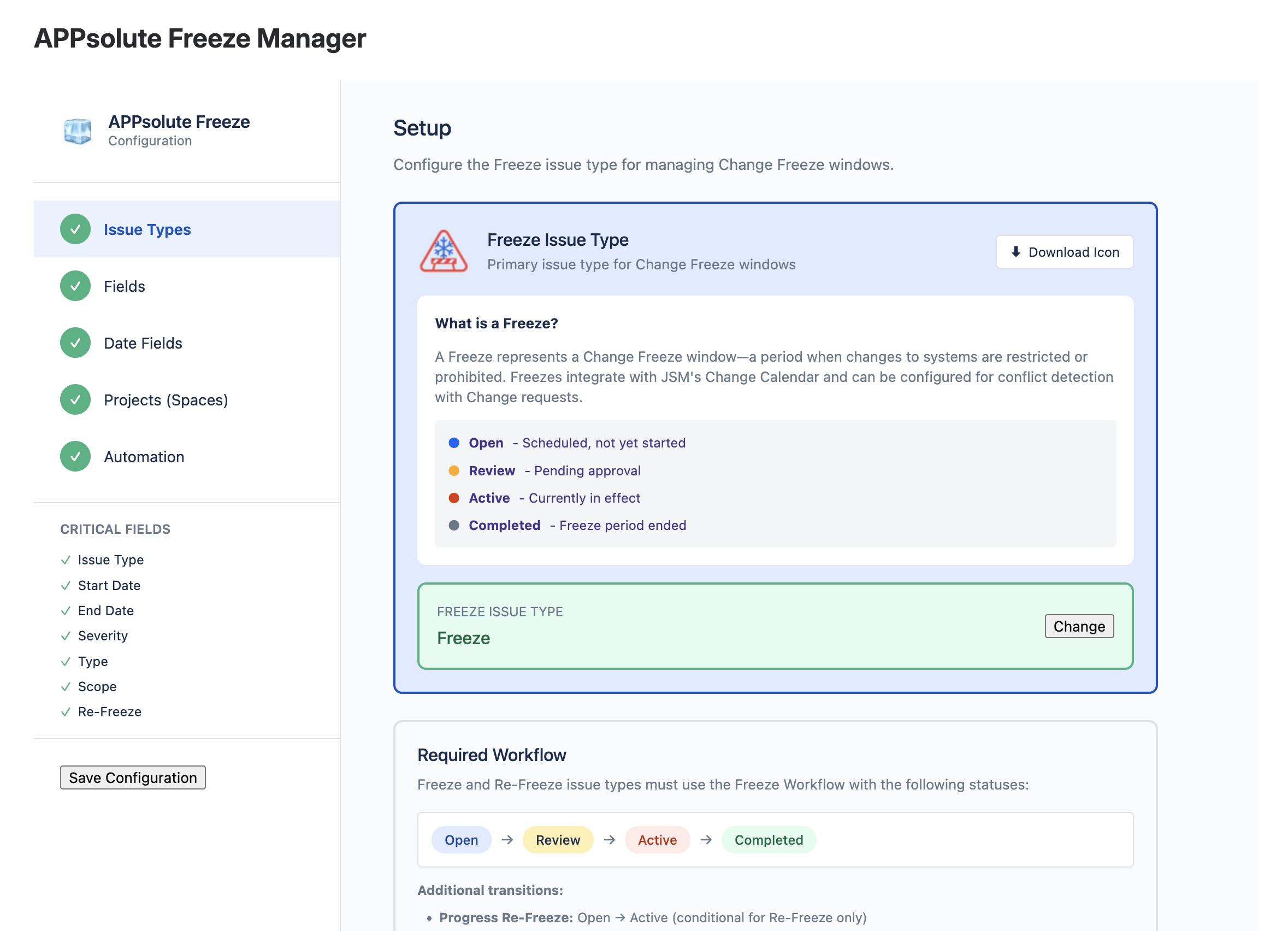This screenshot has width=1288, height=931.
Task: Click the ice cube app logo
Action: (77, 131)
